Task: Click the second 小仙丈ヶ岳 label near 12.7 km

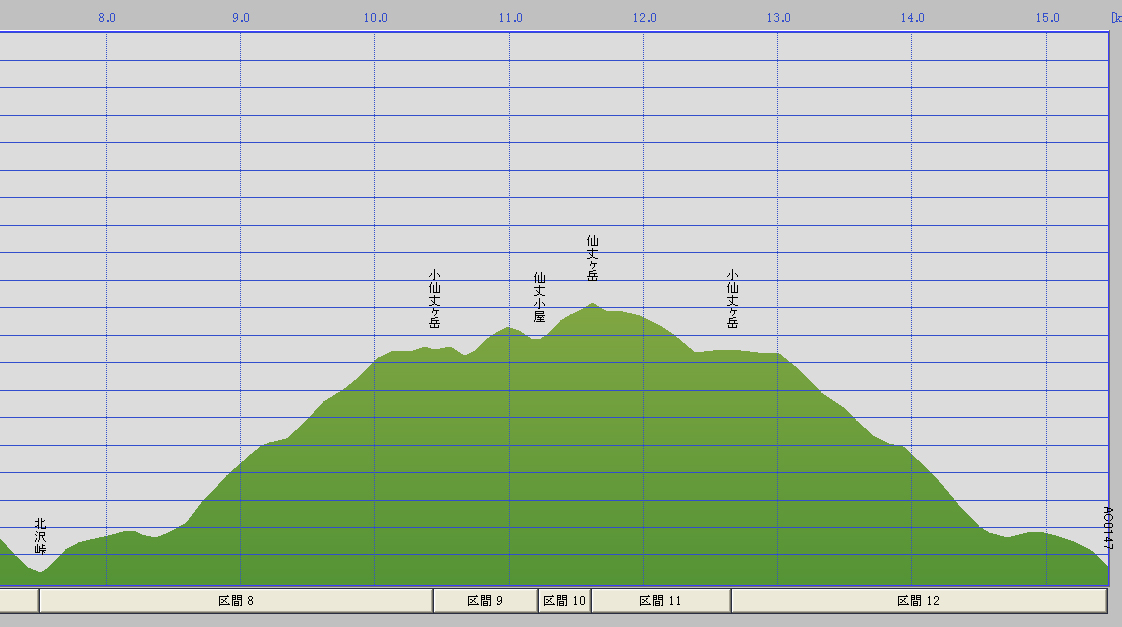Action: pyautogui.click(x=732, y=299)
